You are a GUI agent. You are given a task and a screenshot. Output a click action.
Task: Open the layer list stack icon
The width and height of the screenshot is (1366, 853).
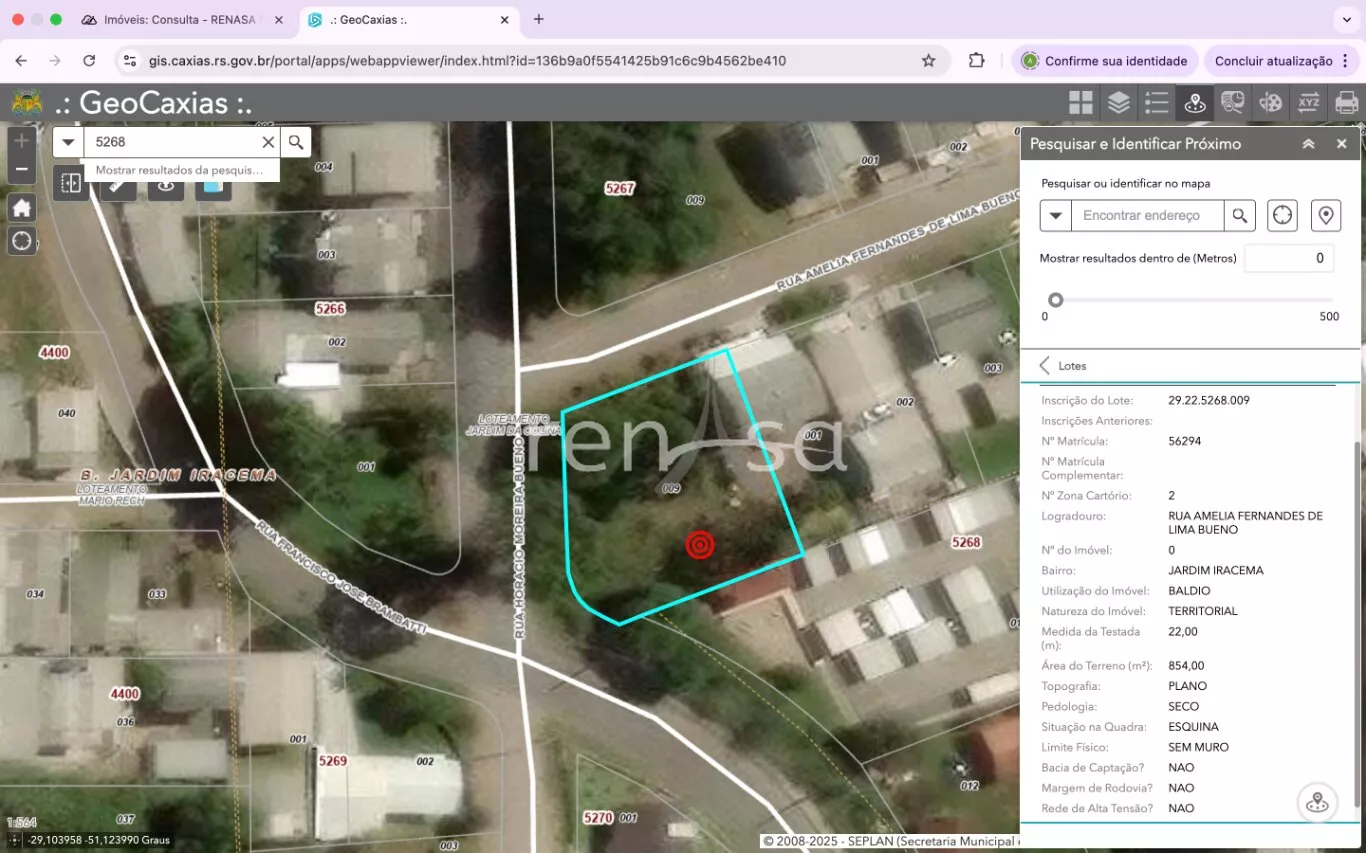click(x=1118, y=102)
